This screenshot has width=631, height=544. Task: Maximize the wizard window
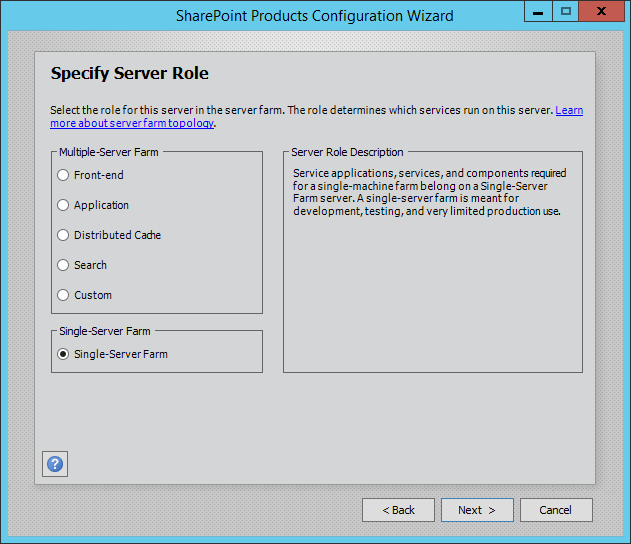tap(566, 12)
